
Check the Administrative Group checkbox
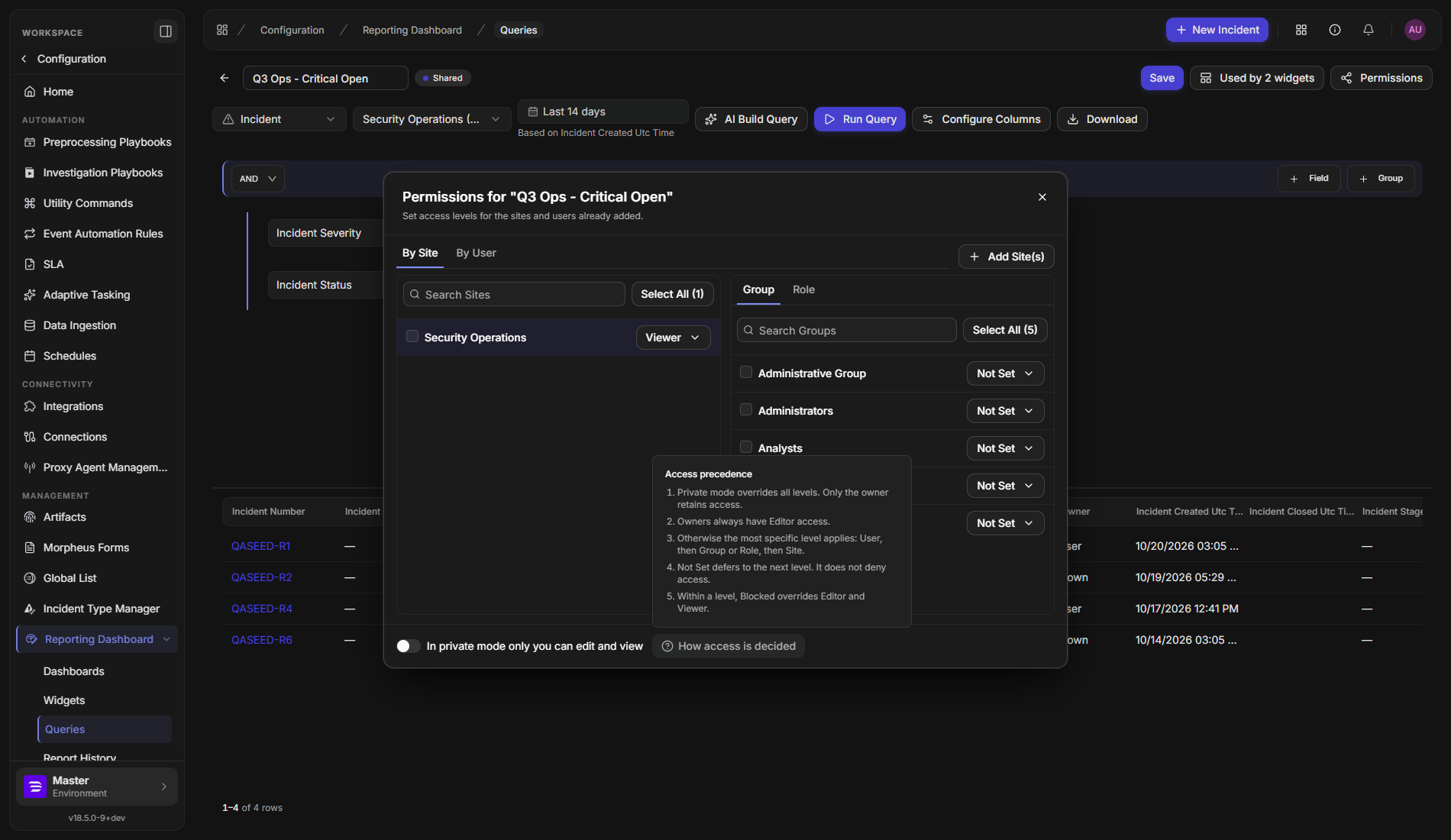746,372
